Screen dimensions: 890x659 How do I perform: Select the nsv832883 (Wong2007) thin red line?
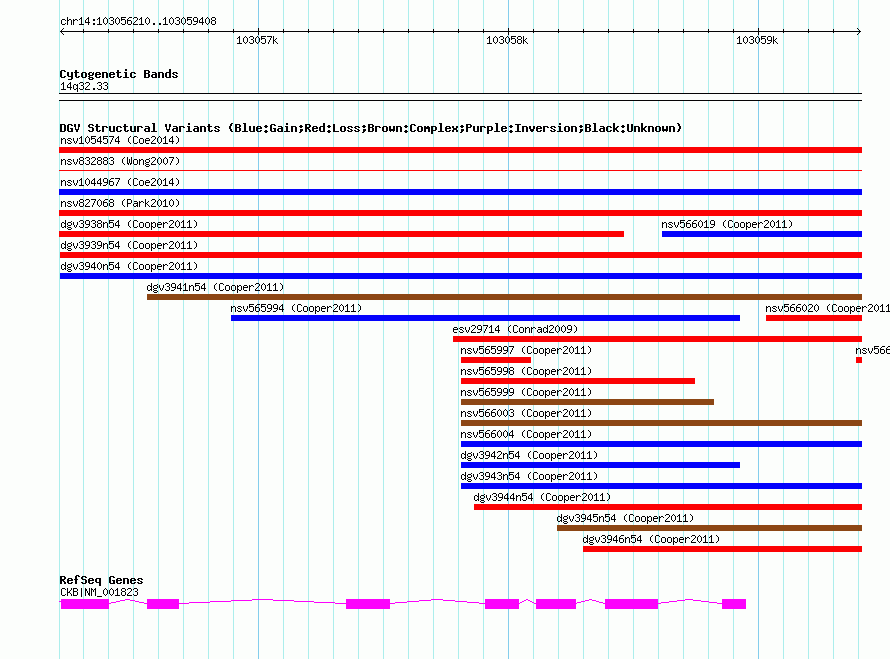click(x=460, y=170)
